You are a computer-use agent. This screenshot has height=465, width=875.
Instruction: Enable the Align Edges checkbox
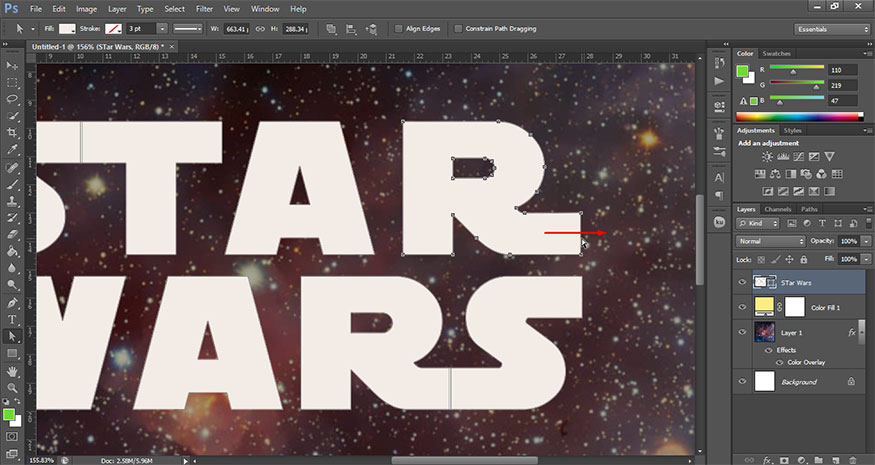(x=398, y=29)
